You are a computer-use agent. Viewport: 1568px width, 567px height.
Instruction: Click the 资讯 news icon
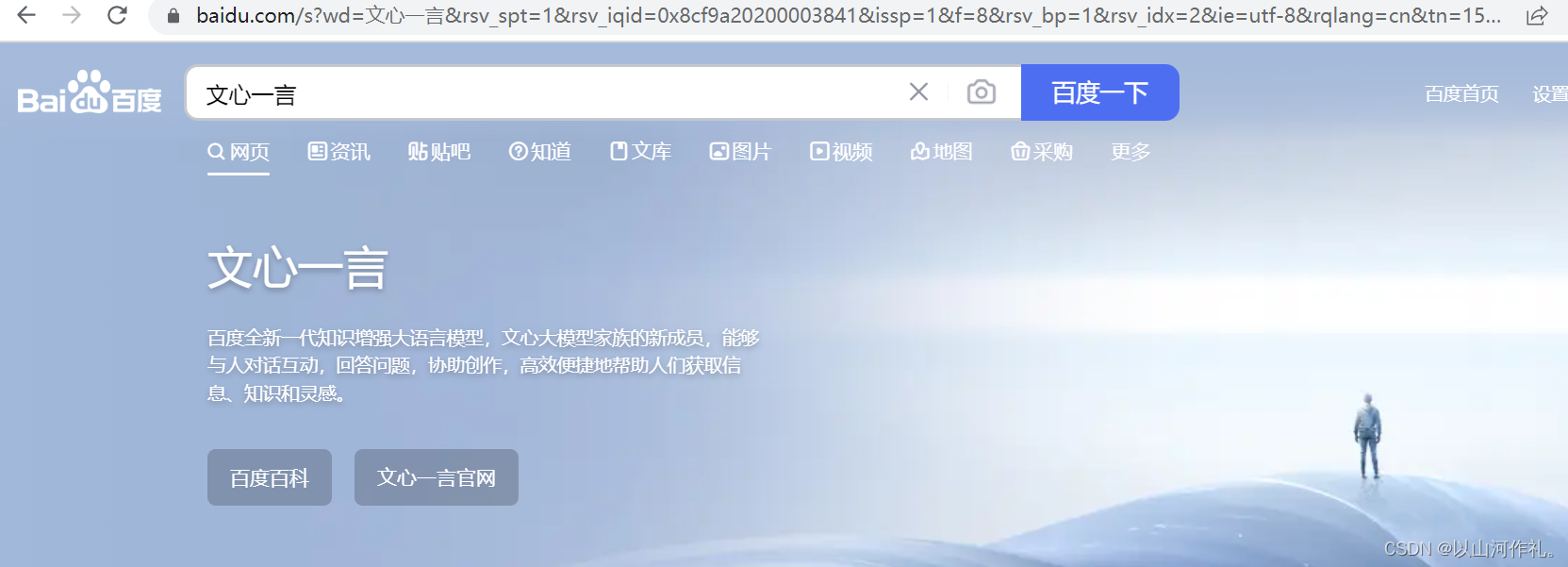coord(317,151)
